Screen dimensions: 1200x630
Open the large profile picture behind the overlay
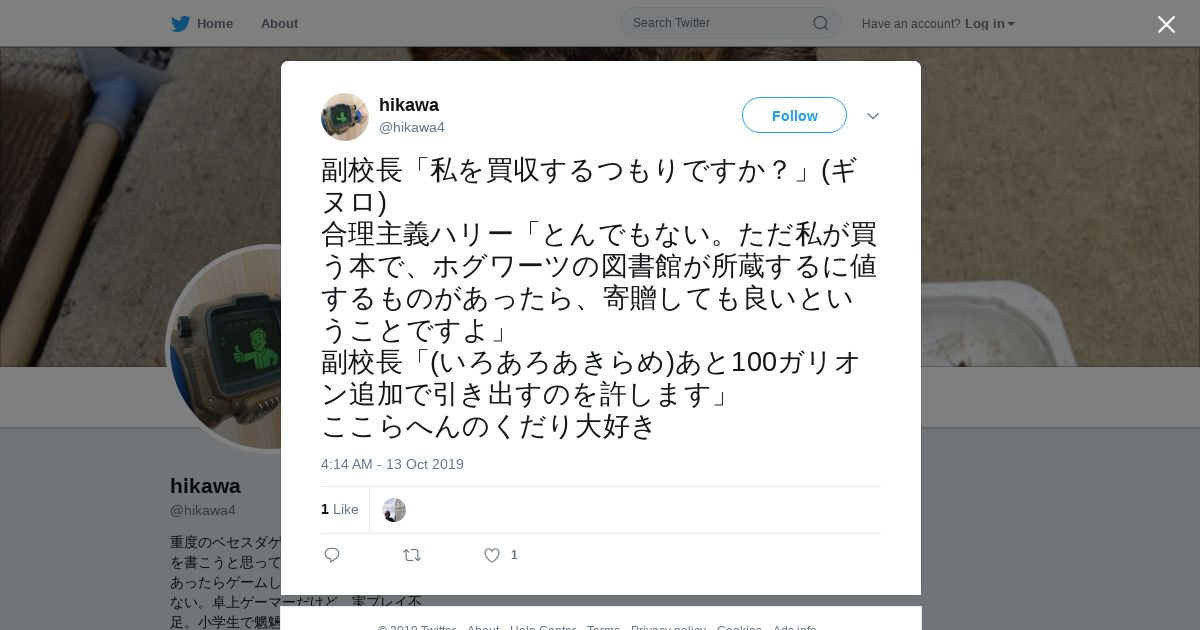pyautogui.click(x=225, y=349)
